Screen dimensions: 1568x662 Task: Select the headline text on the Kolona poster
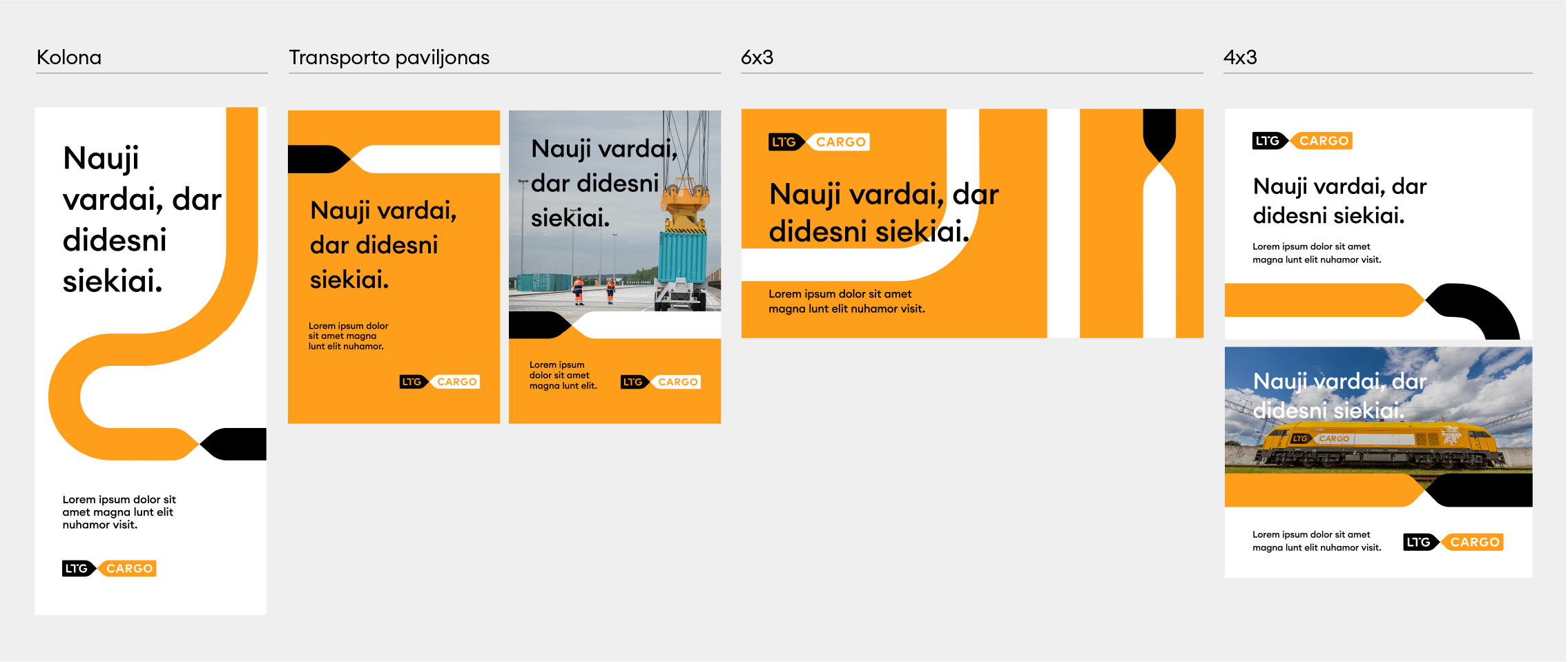tap(142, 219)
